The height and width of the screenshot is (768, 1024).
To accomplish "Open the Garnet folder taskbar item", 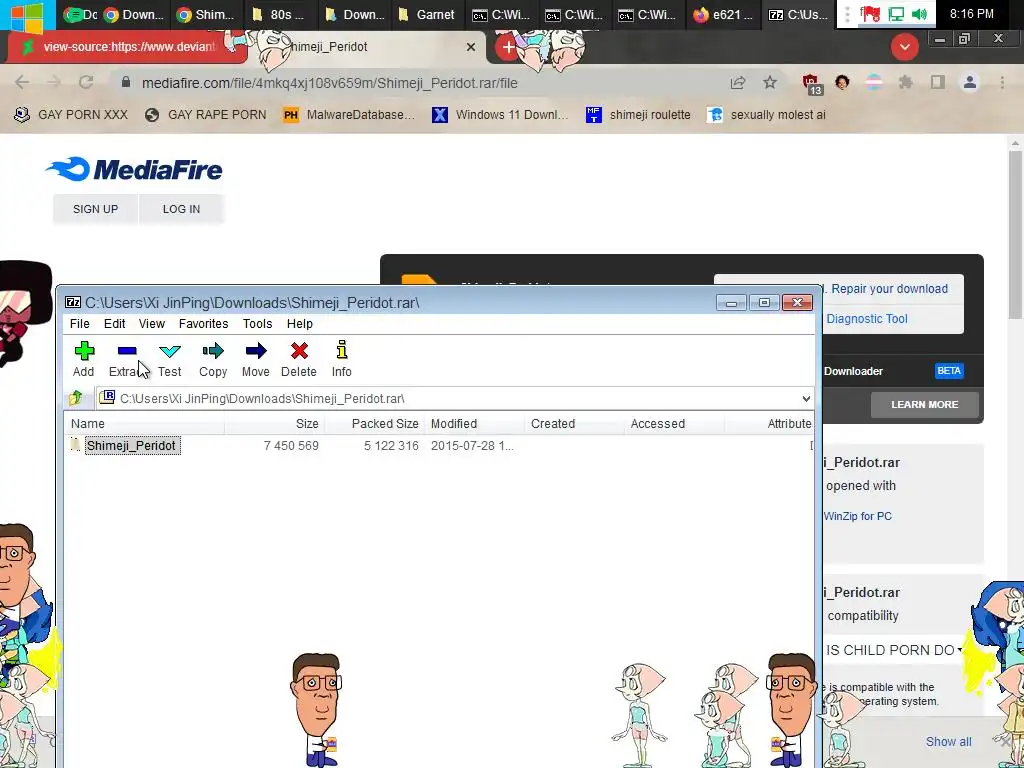I will coord(426,14).
